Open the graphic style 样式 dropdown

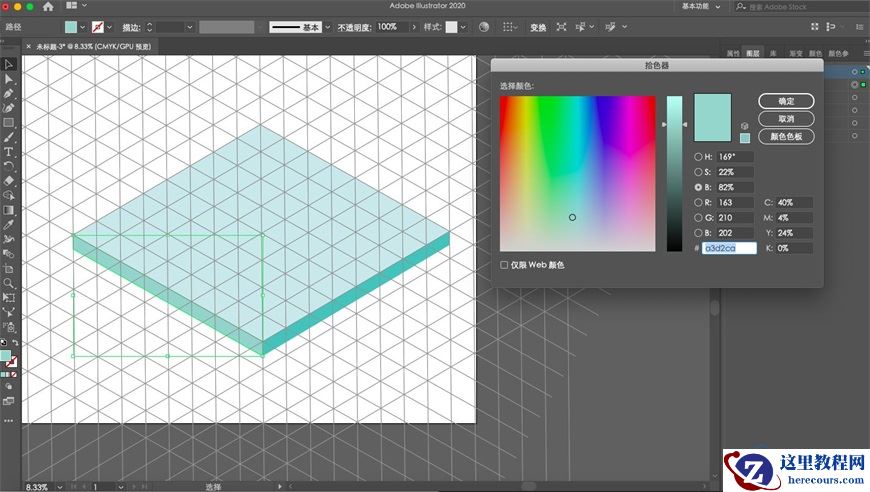[463, 27]
